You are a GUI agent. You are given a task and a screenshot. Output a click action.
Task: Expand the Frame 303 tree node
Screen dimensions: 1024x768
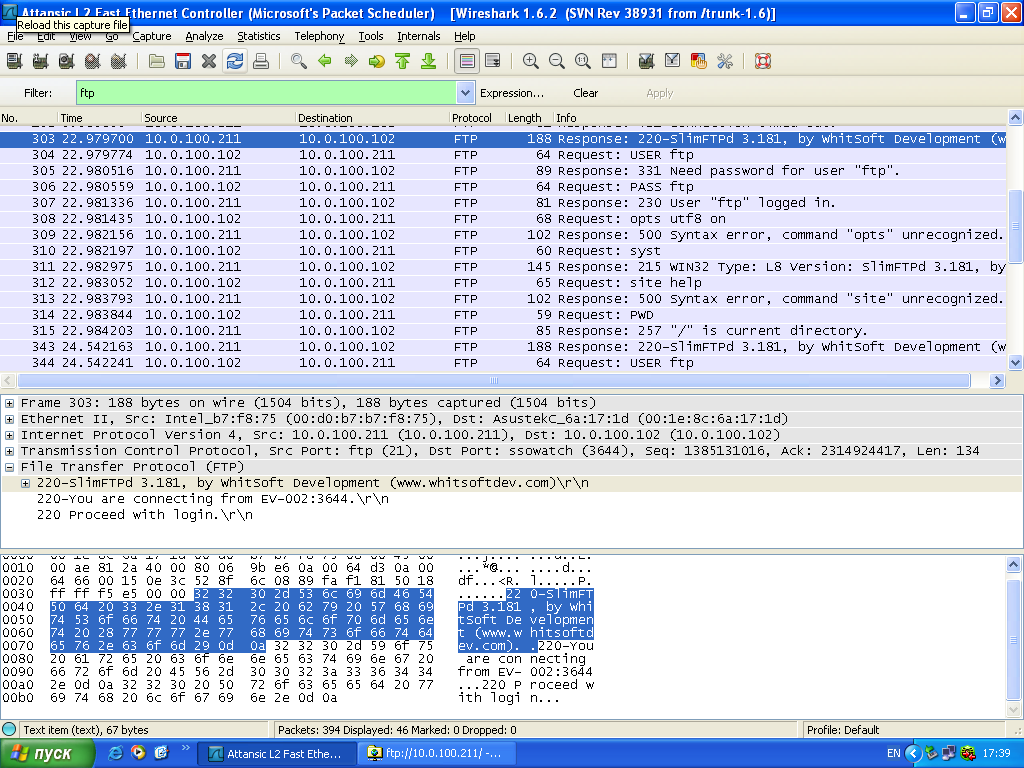tap(10, 403)
